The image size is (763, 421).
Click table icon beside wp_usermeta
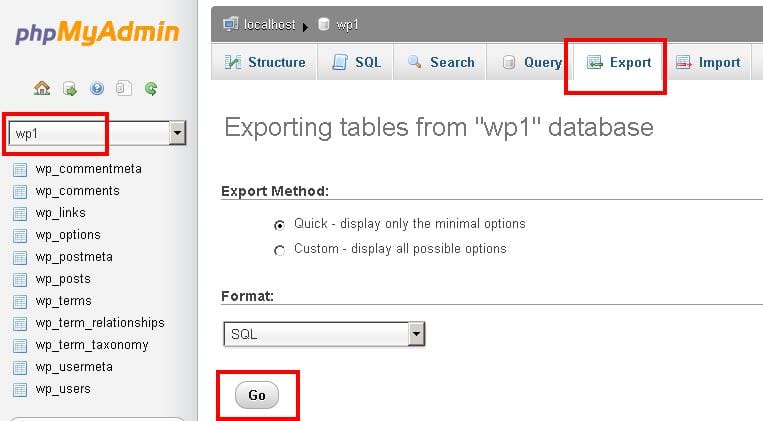(x=20, y=367)
